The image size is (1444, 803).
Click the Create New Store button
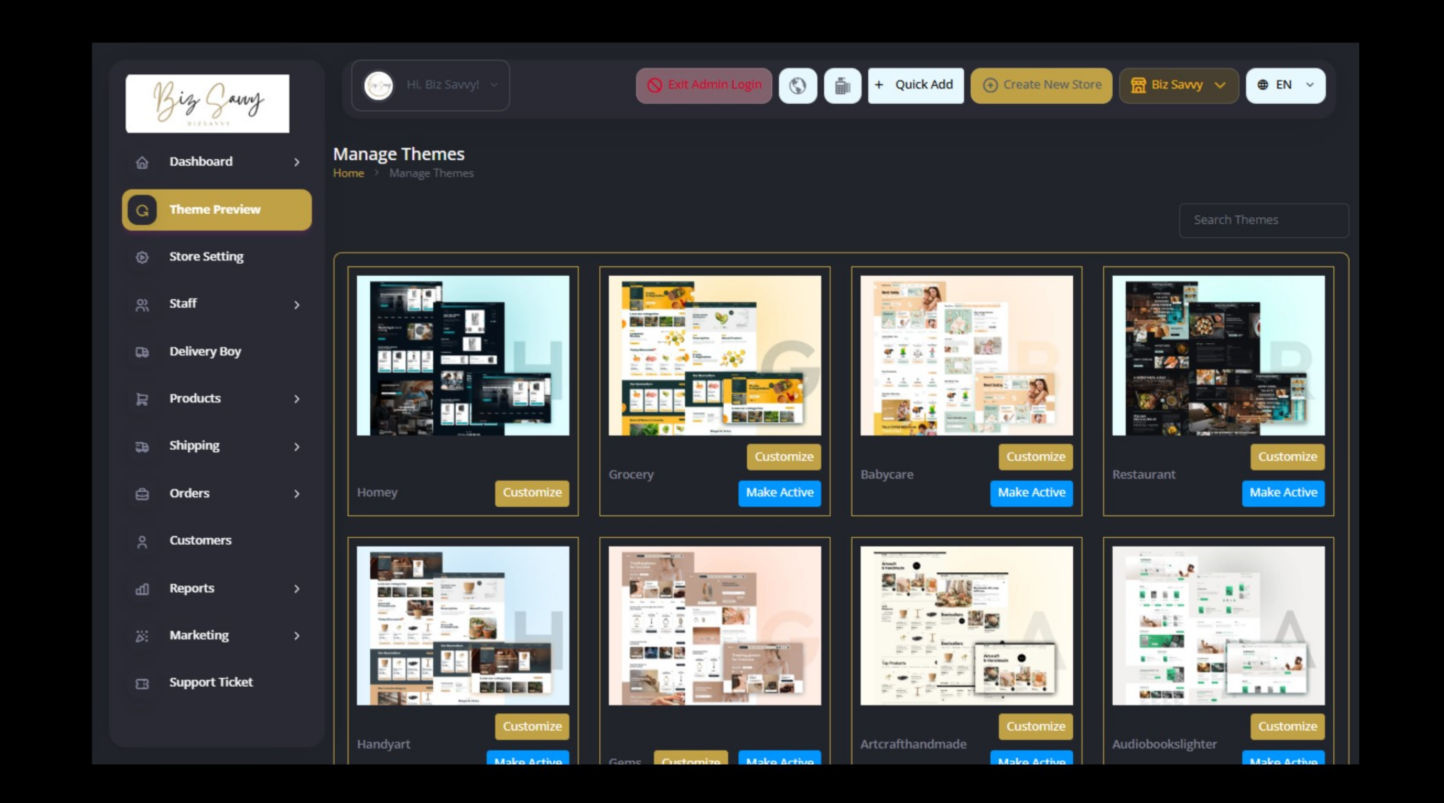pos(1041,86)
